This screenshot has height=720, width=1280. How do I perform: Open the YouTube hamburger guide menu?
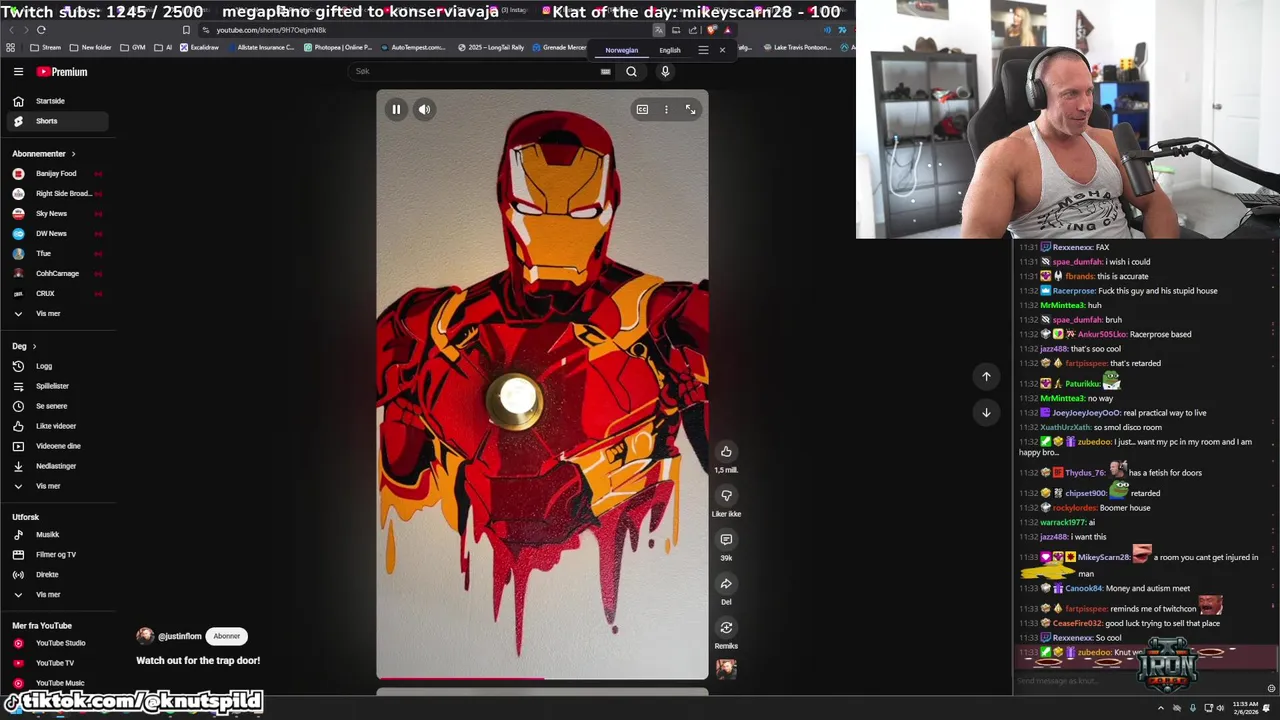tap(18, 72)
